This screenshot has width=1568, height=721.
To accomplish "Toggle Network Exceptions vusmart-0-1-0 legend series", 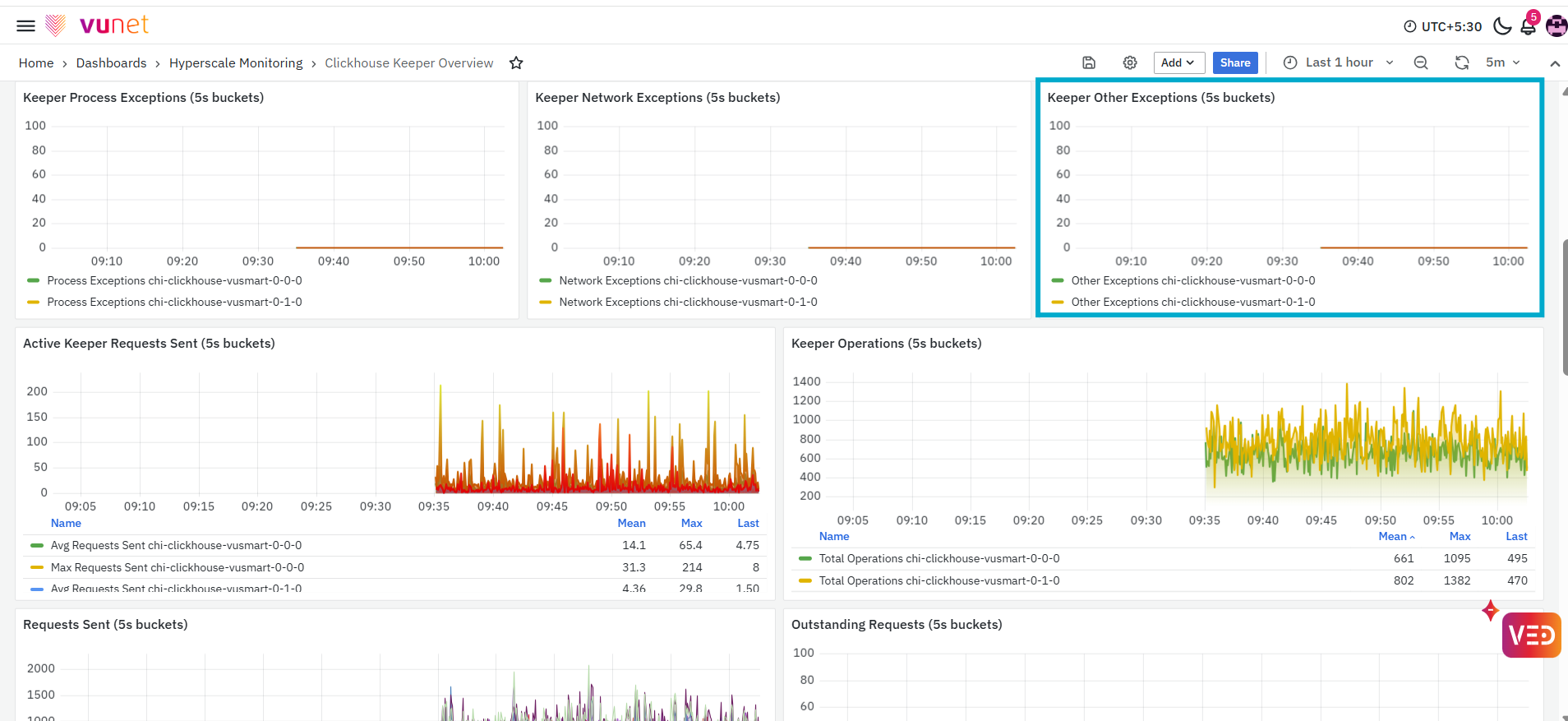I will (x=688, y=303).
